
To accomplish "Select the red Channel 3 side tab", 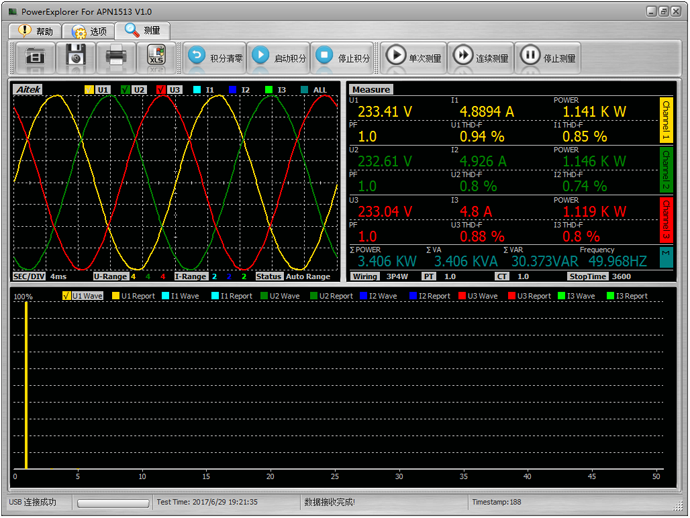I will click(x=666, y=220).
